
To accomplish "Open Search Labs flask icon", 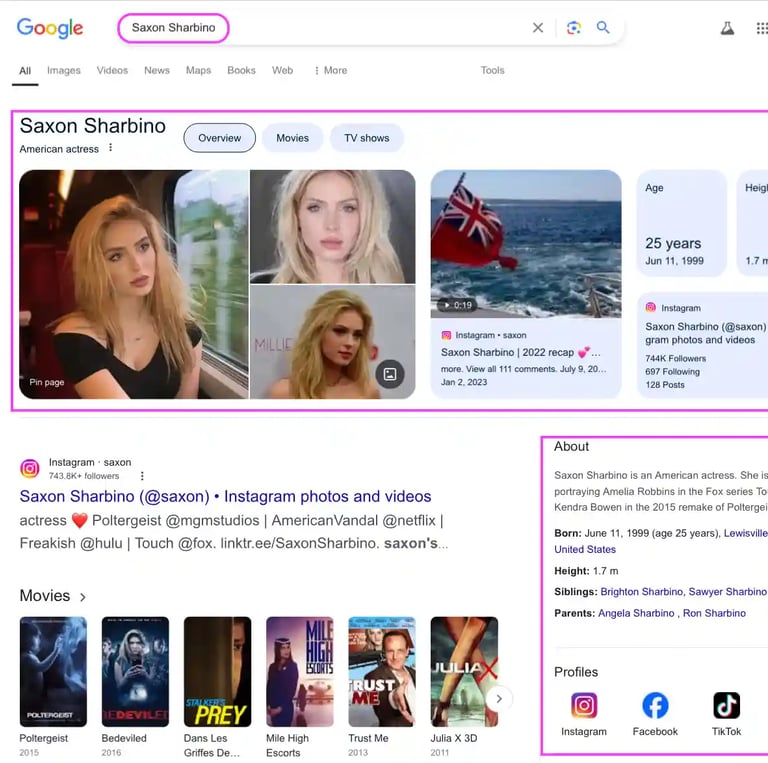I will click(727, 28).
